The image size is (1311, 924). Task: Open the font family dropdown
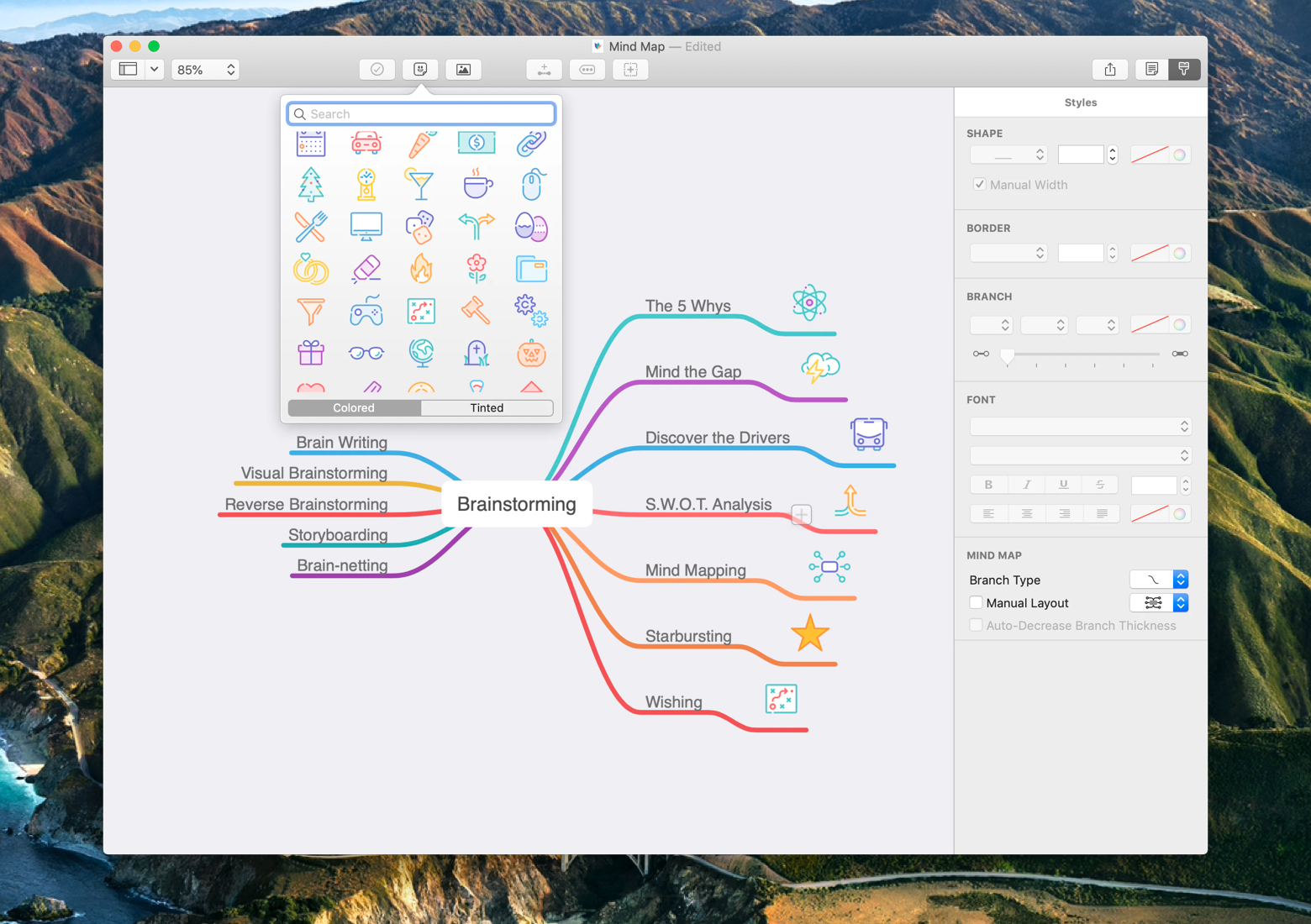tap(1081, 426)
